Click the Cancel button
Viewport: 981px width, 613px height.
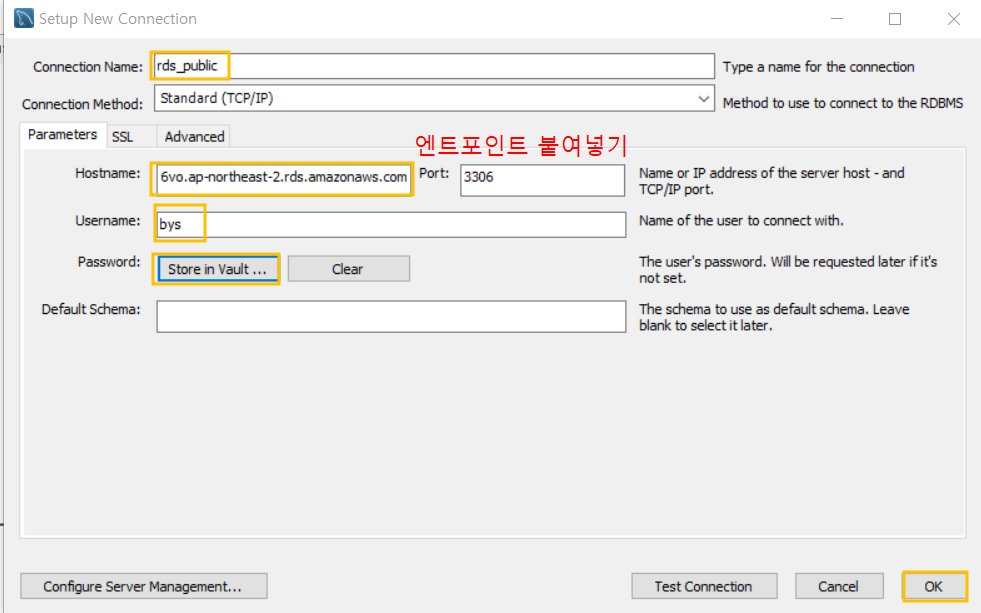click(x=838, y=586)
